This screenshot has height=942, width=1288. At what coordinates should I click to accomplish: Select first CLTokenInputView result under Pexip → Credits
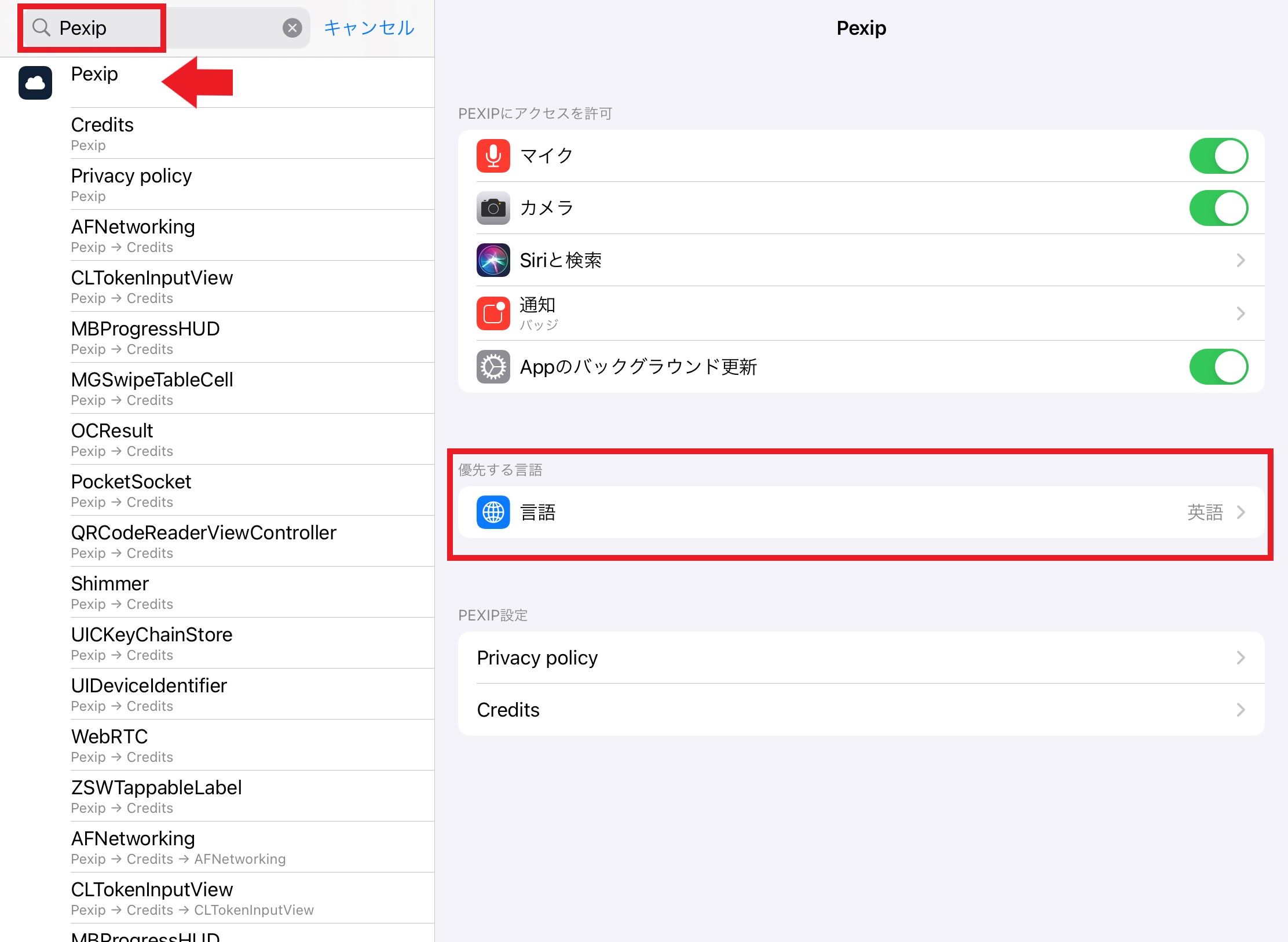[217, 286]
